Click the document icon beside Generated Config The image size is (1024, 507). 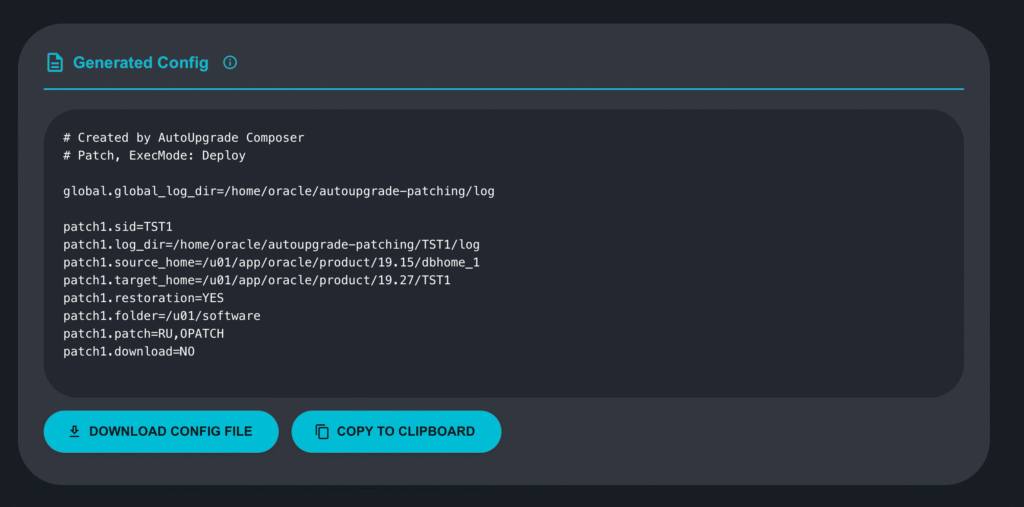click(55, 63)
